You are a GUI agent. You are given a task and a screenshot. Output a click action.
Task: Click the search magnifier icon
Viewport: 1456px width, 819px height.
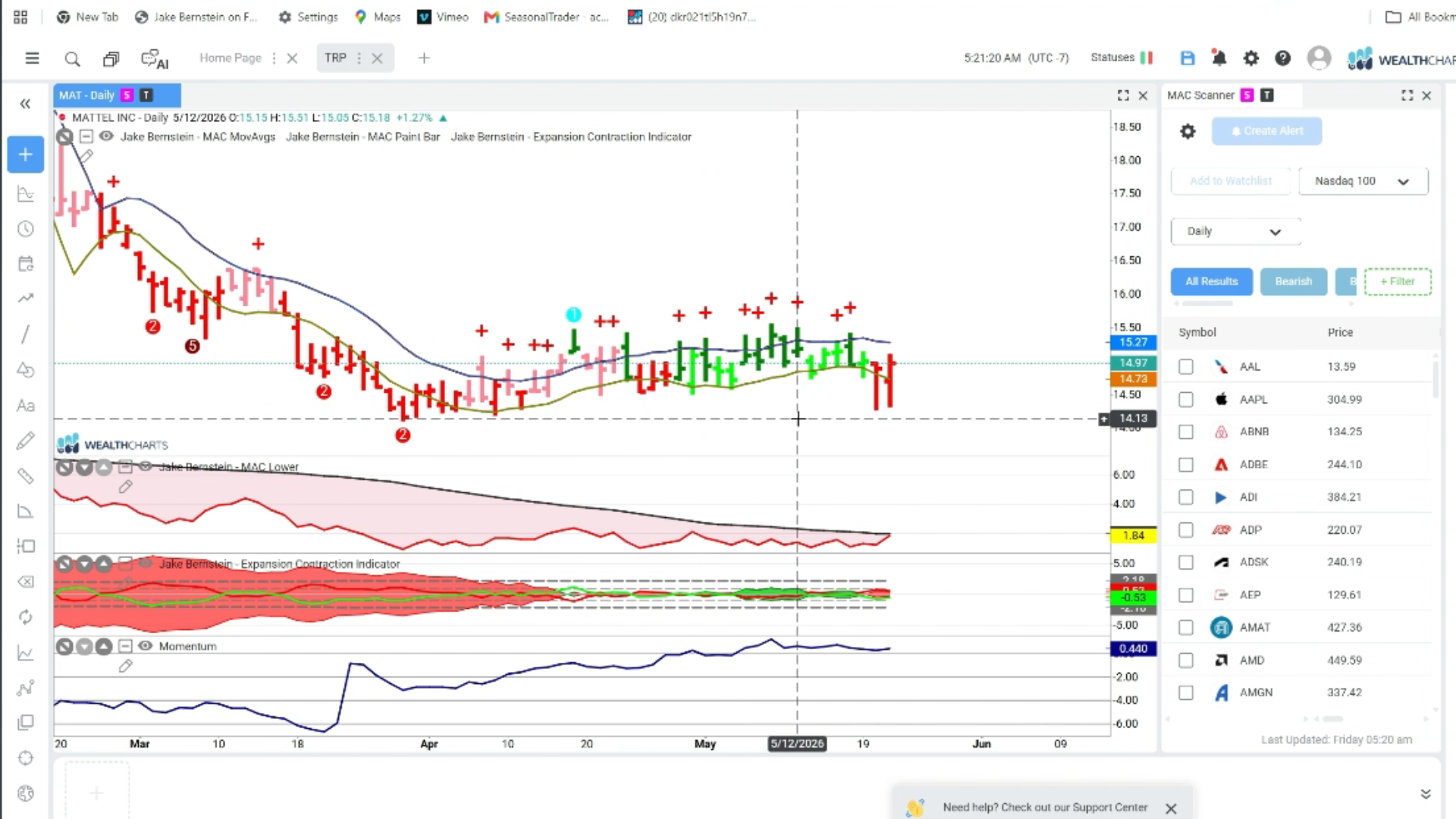pos(72,58)
